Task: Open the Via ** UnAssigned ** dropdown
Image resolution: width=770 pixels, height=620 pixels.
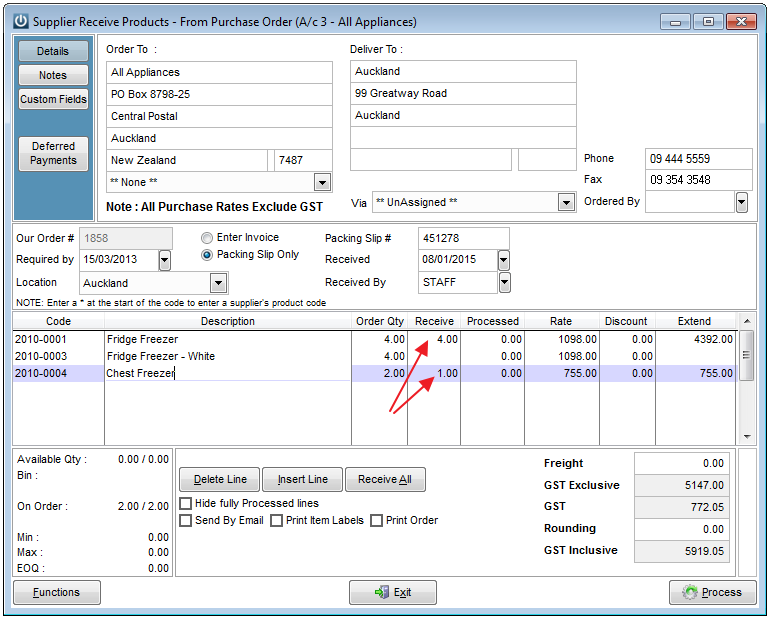Action: click(566, 202)
